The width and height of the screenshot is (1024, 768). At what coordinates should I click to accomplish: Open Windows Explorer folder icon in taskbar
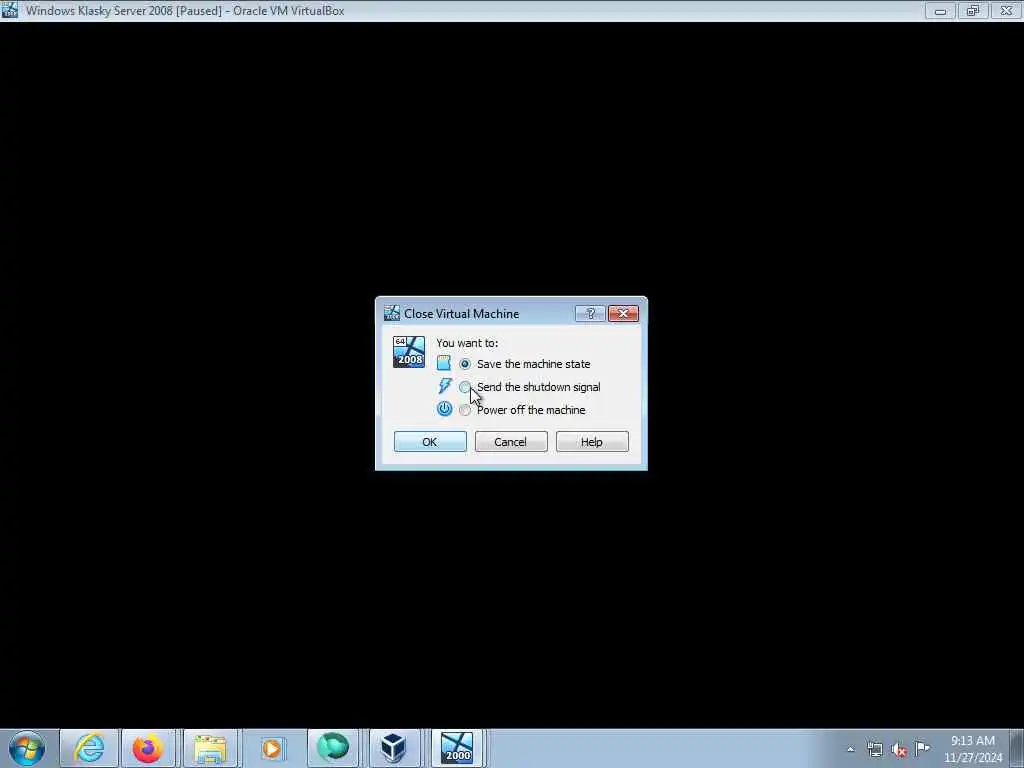(x=210, y=748)
